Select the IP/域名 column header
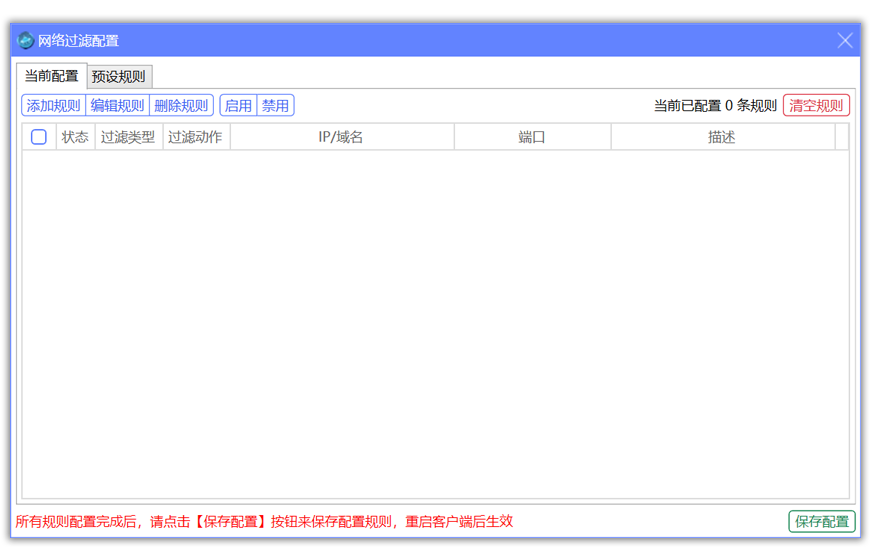This screenshot has height=560, width=870. pos(341,138)
